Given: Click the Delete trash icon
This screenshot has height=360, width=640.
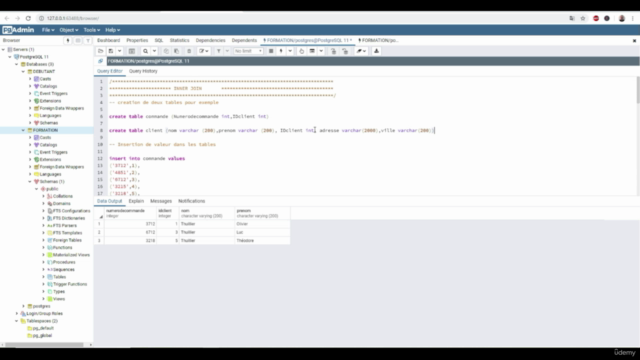Looking at the screenshot, I should (189, 51).
